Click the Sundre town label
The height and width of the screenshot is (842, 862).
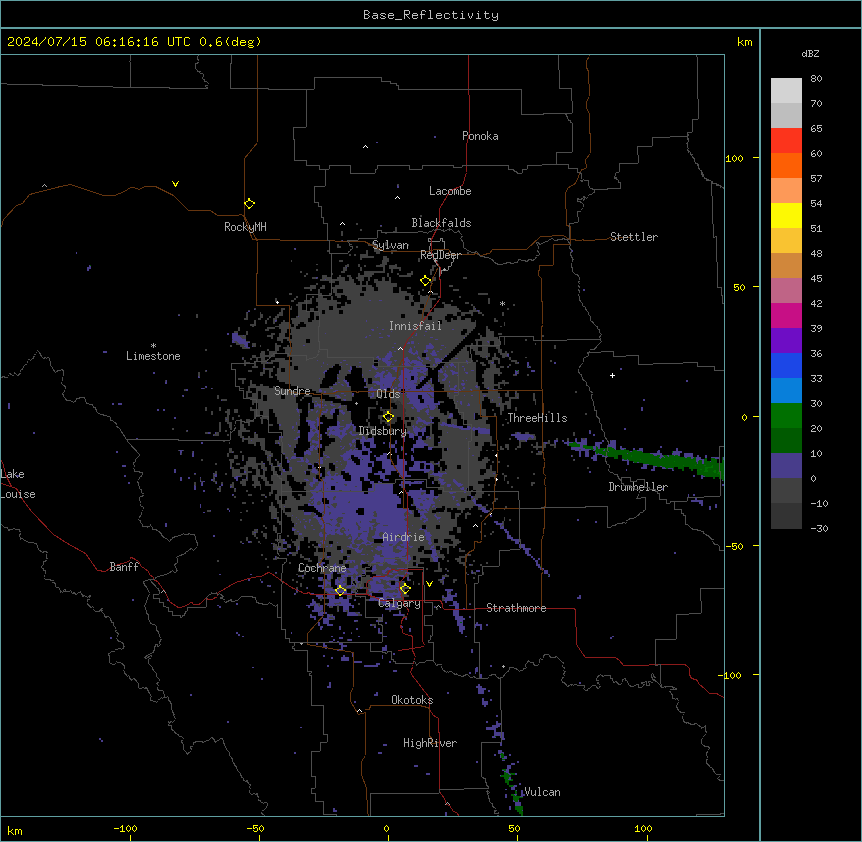point(292,391)
